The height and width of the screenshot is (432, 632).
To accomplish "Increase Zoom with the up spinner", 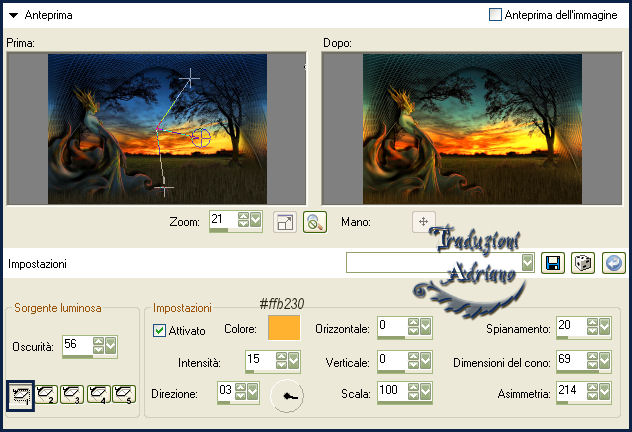I will pos(243,216).
